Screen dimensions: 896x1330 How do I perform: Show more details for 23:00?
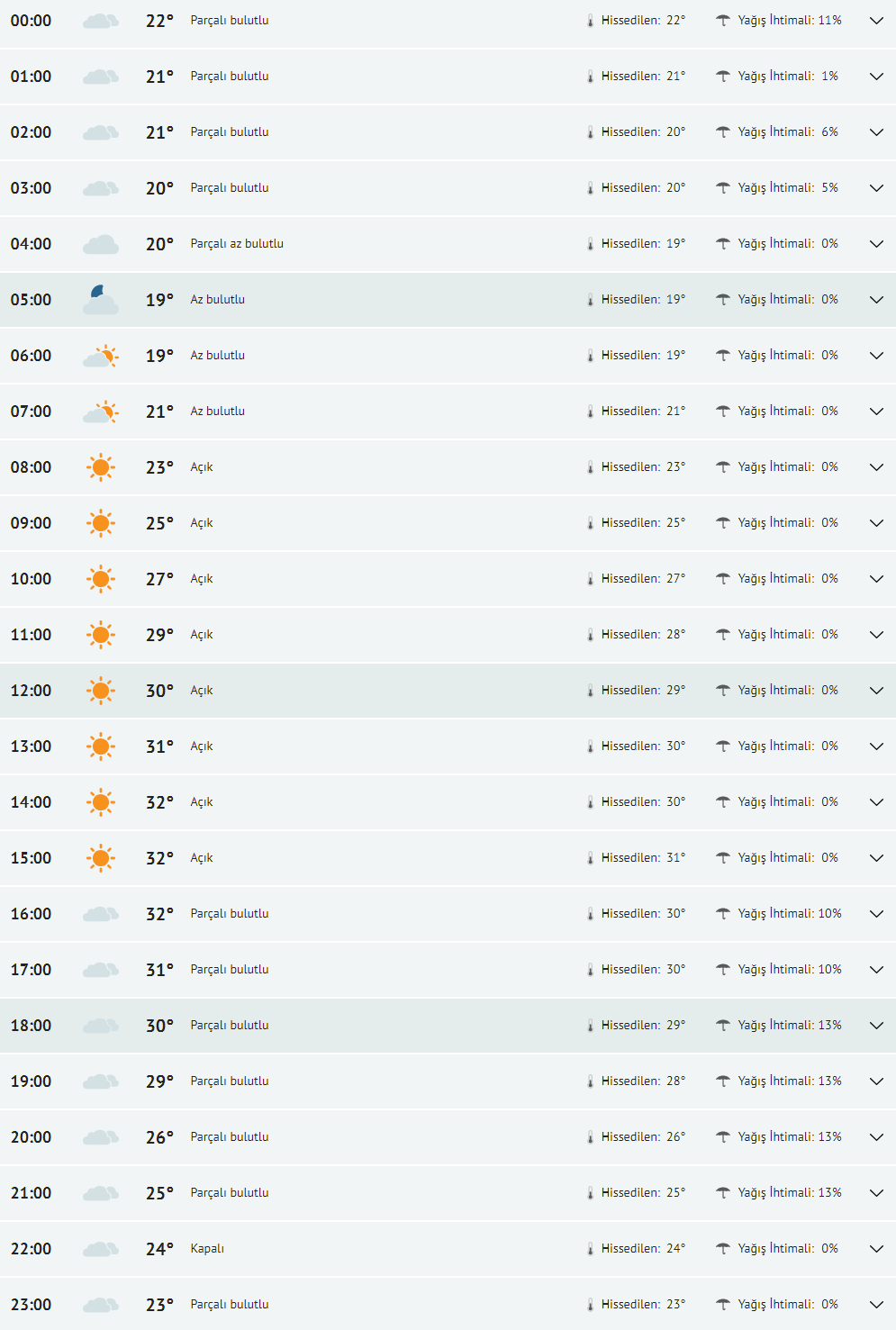click(876, 1305)
